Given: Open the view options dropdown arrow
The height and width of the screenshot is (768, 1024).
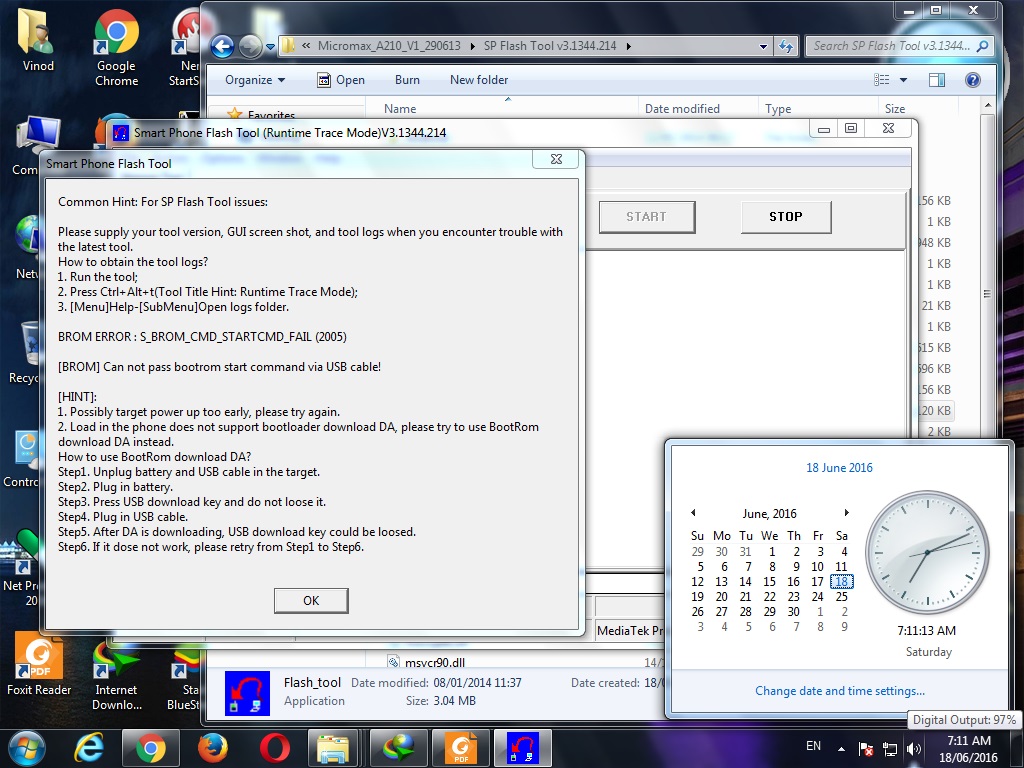Looking at the screenshot, I should [x=904, y=80].
